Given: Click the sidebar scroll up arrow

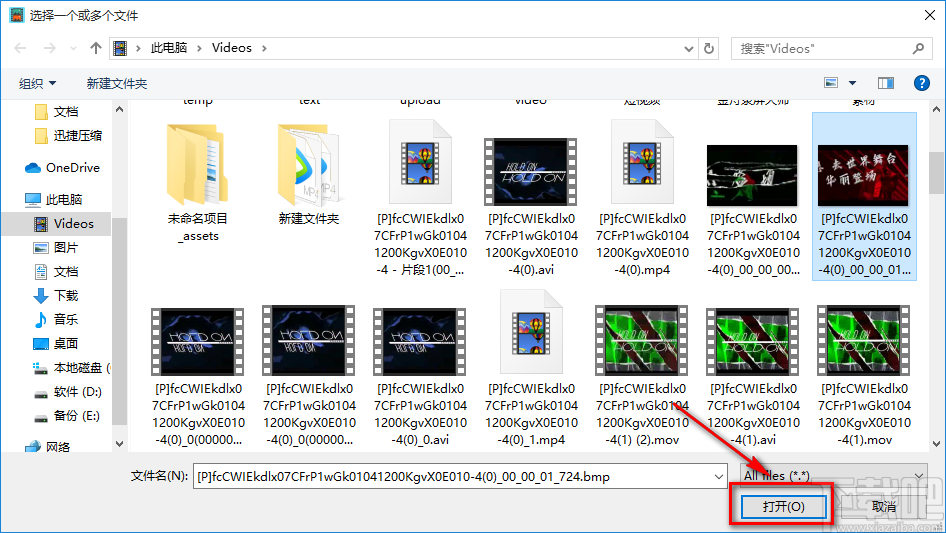Looking at the screenshot, I should coord(119,110).
